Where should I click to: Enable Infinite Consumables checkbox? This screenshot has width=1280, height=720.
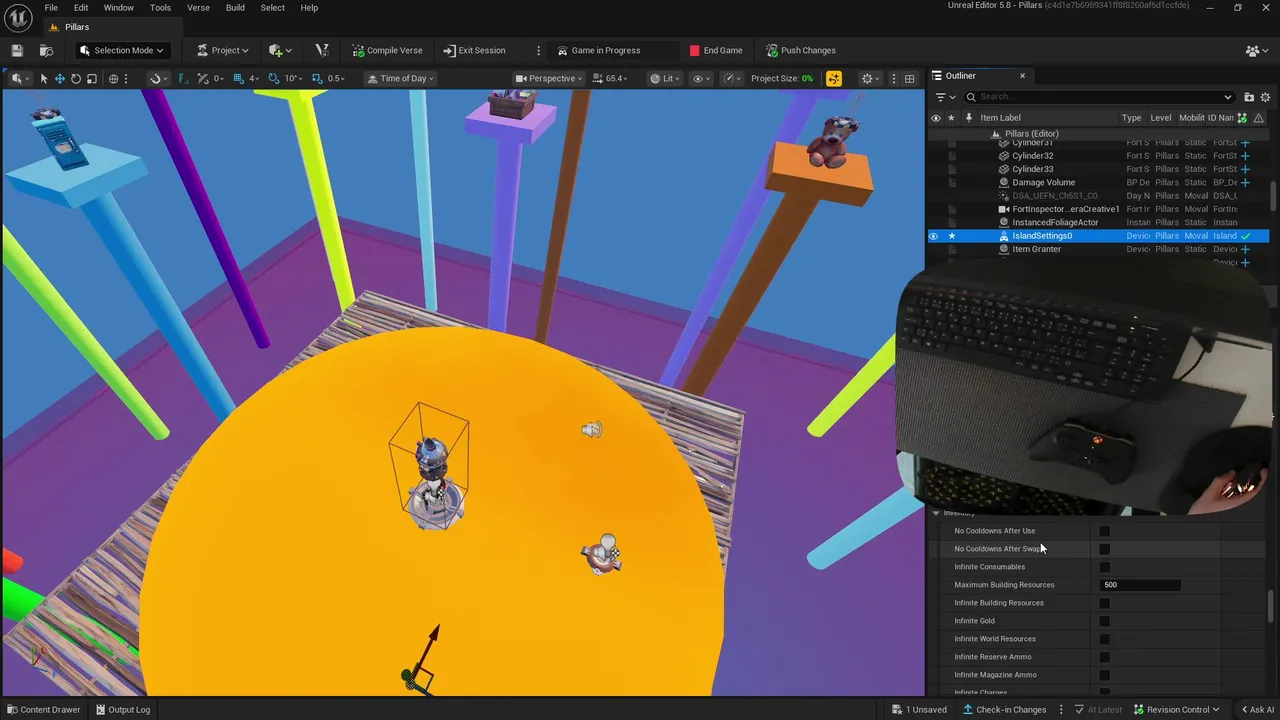tap(1104, 567)
